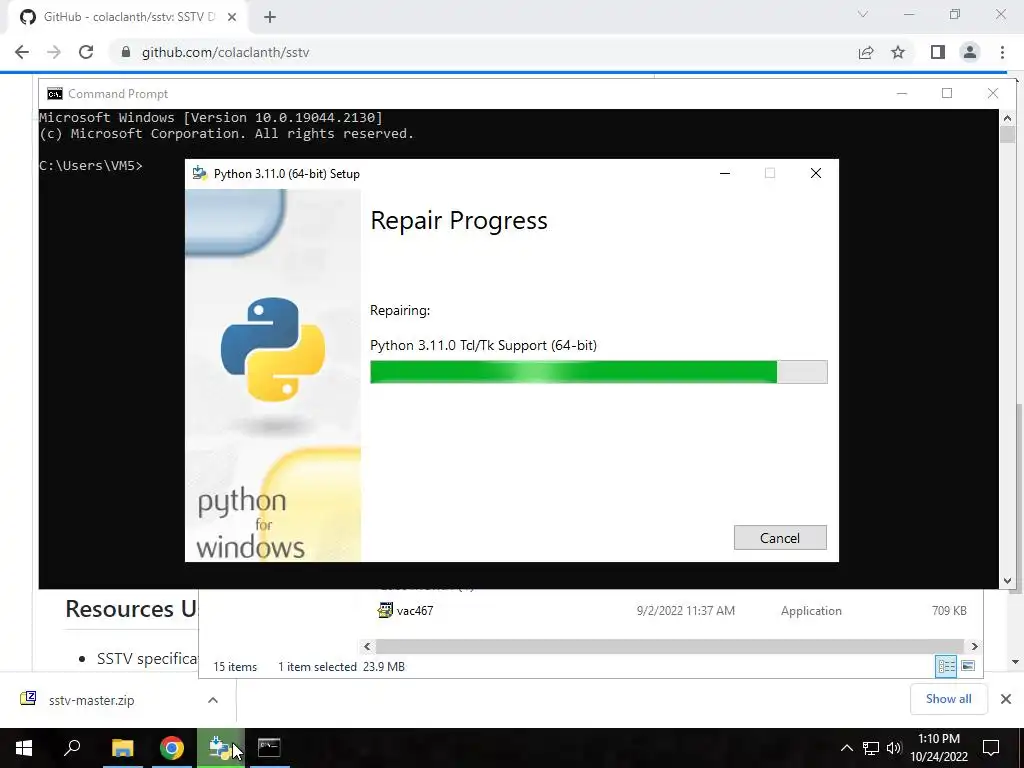The height and width of the screenshot is (768, 1024).
Task: Bookmark this page with star icon
Action: (898, 52)
